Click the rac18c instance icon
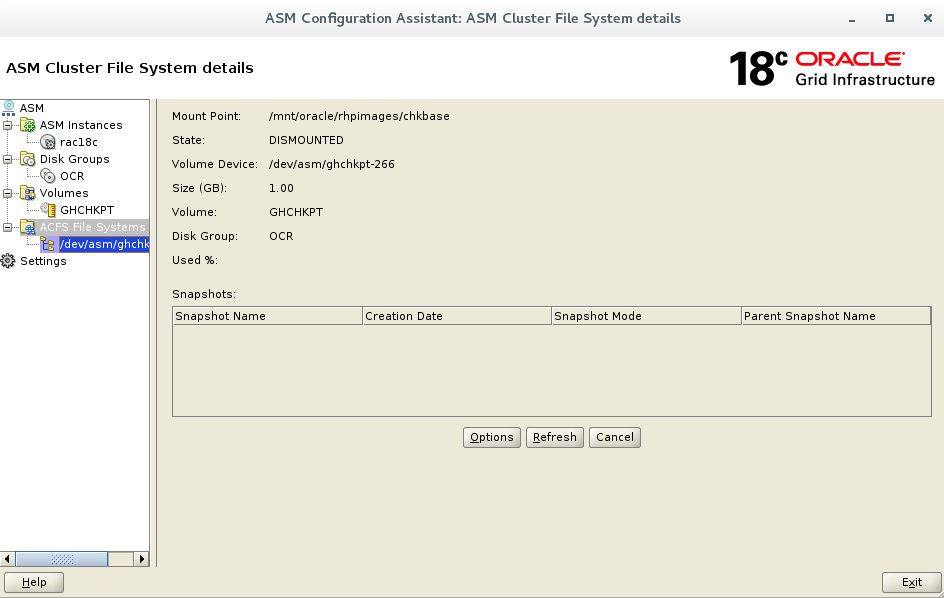Screen dimensions: 944x598 pos(48,142)
